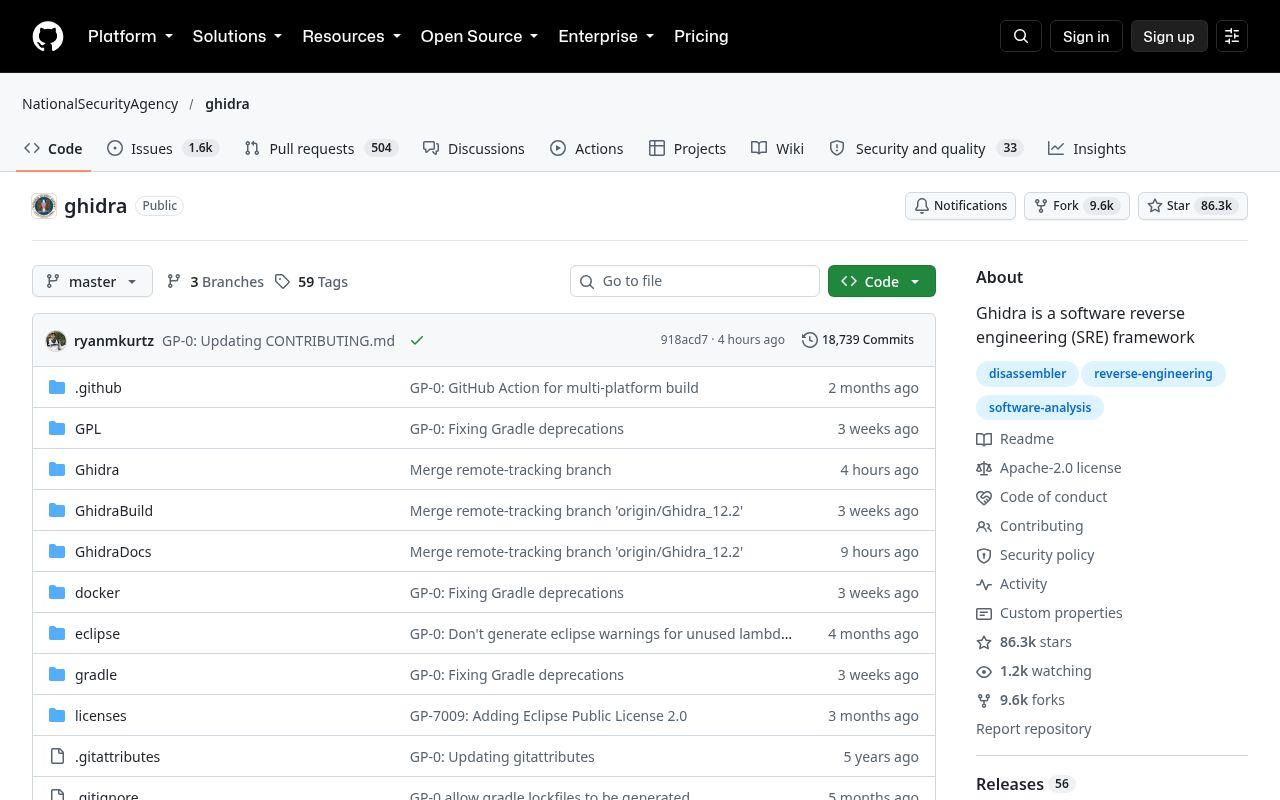Image resolution: width=1280 pixels, height=800 pixels.
Task: Expand the Solutions menu
Action: (x=237, y=36)
